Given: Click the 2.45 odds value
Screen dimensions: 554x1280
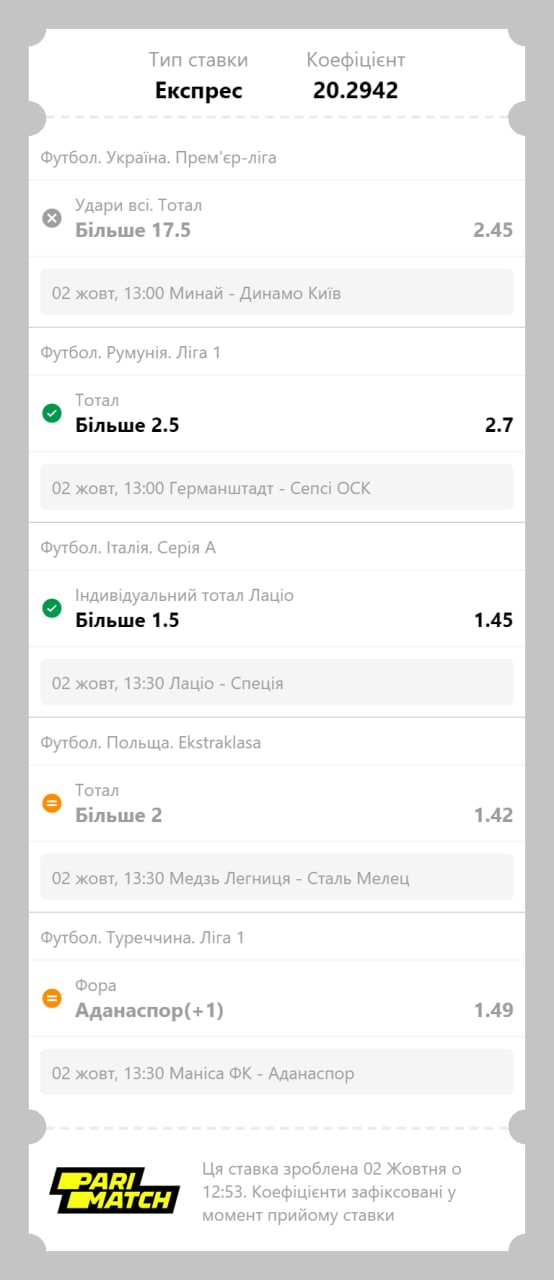Looking at the screenshot, I should (493, 230).
